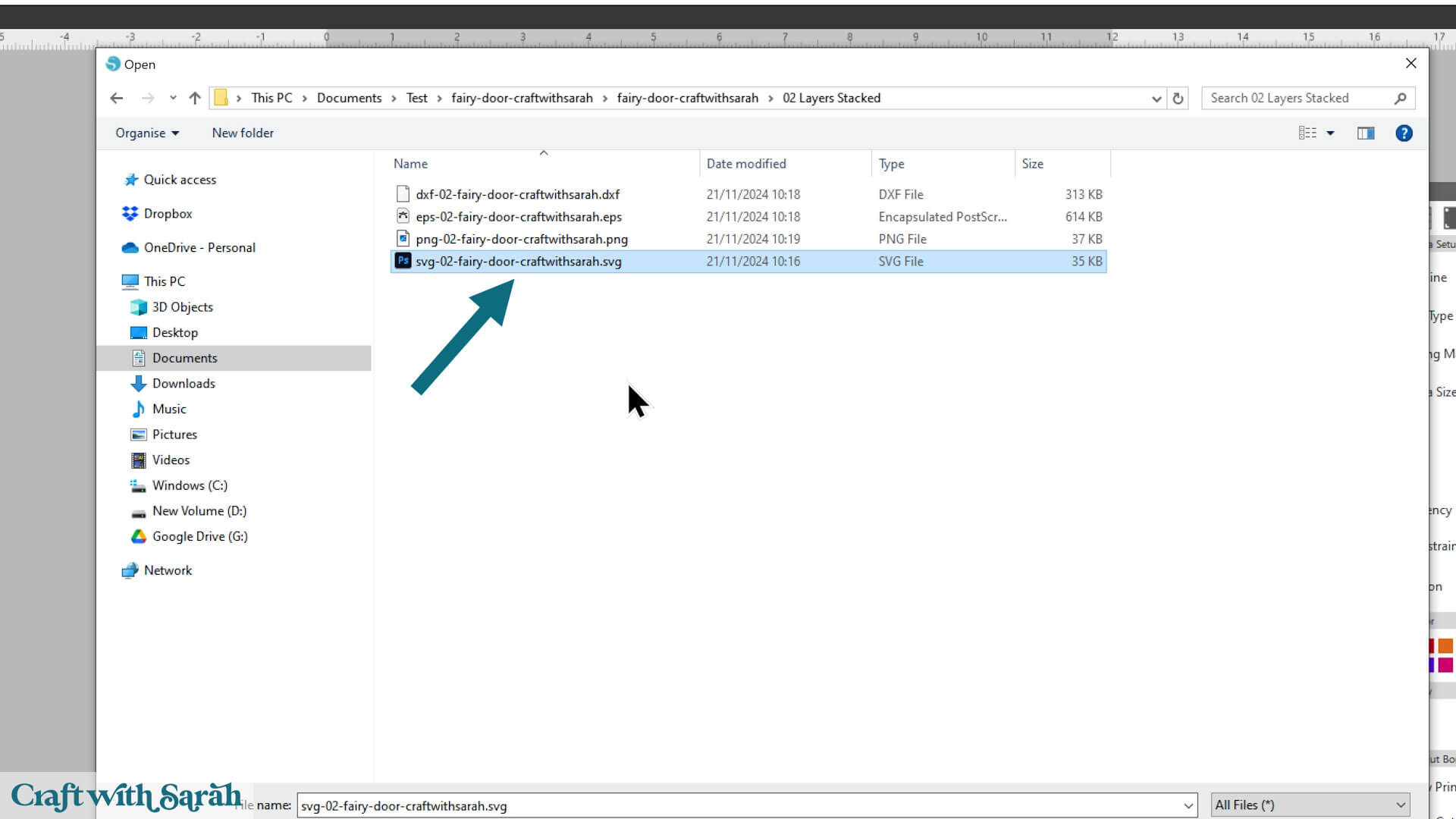Click the view layout icon
Viewport: 1456px width, 819px height.
[x=1307, y=133]
